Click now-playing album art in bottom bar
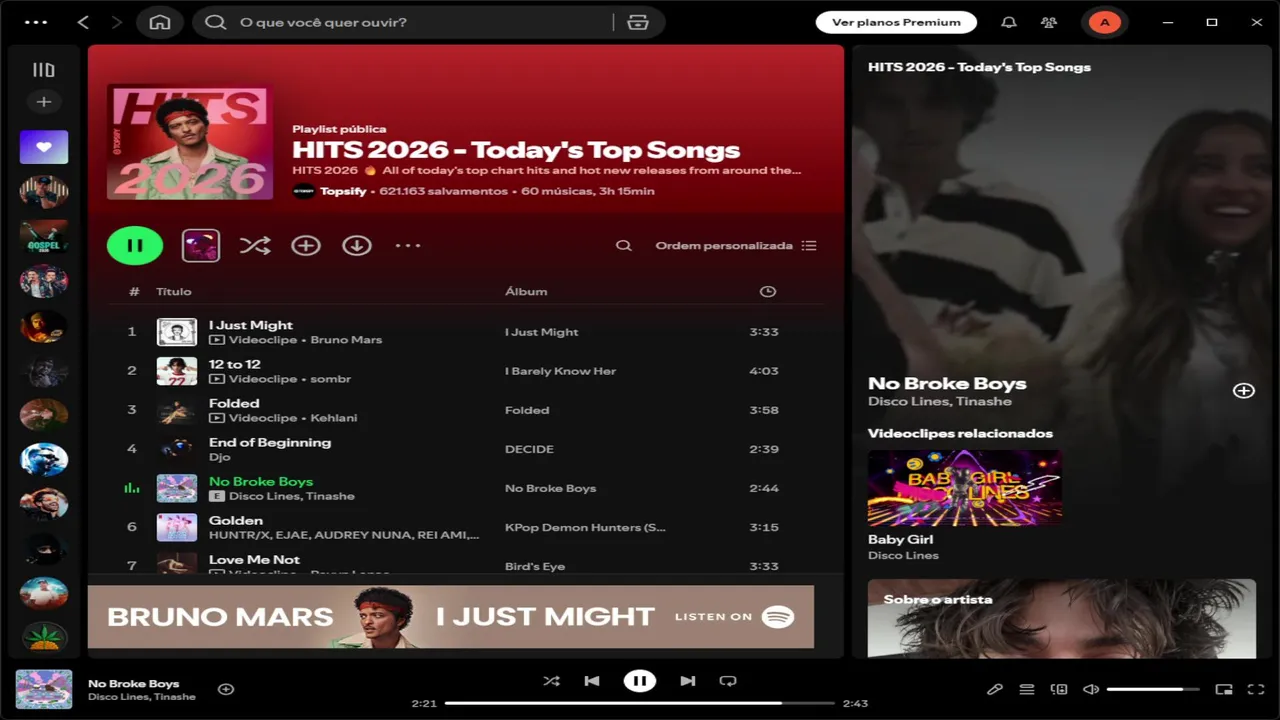The width and height of the screenshot is (1280, 720). click(x=44, y=690)
